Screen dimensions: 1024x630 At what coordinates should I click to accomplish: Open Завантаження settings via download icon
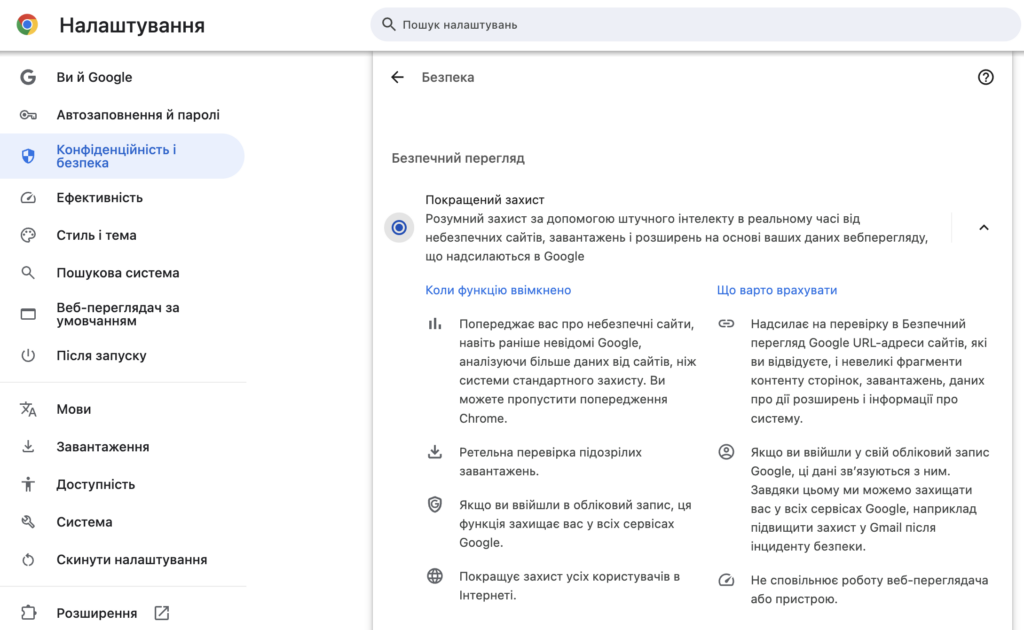pyautogui.click(x=28, y=446)
